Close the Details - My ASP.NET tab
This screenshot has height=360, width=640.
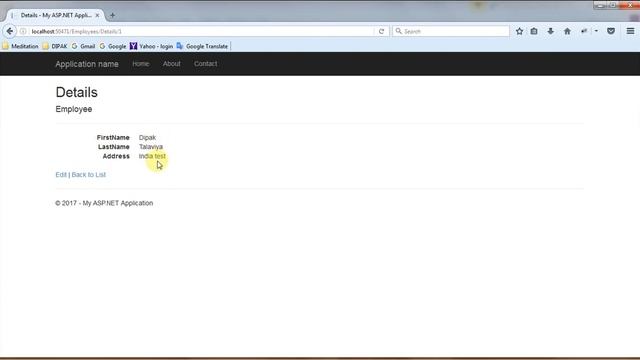click(97, 16)
